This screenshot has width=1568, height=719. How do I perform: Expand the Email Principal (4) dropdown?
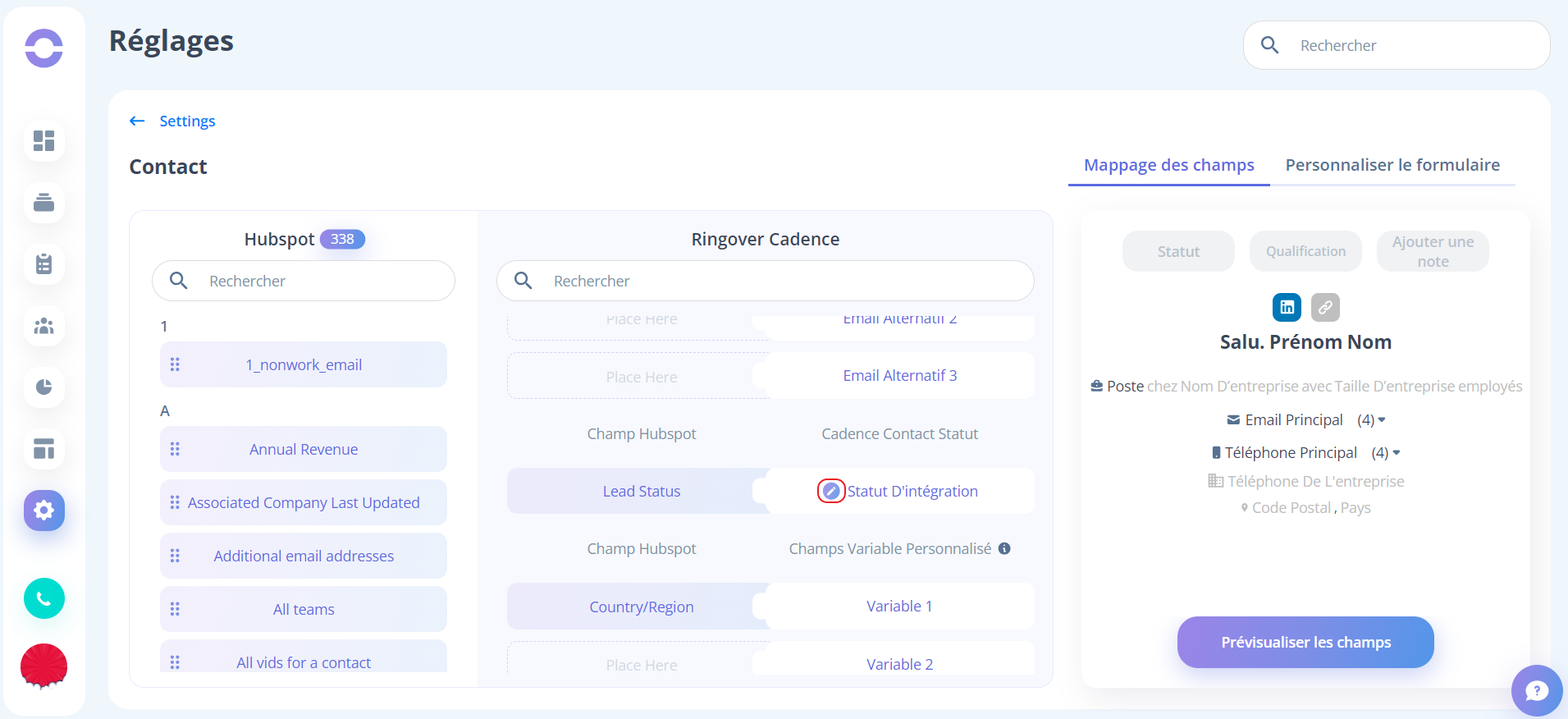[x=1382, y=419]
